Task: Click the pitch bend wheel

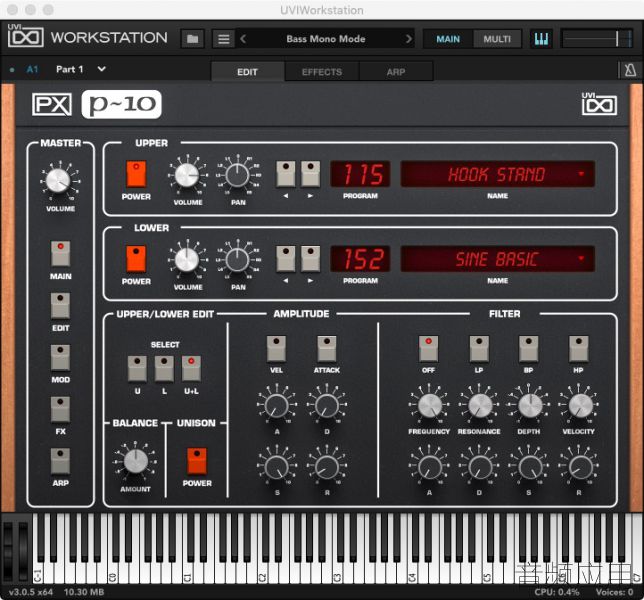Action: [x=8, y=550]
